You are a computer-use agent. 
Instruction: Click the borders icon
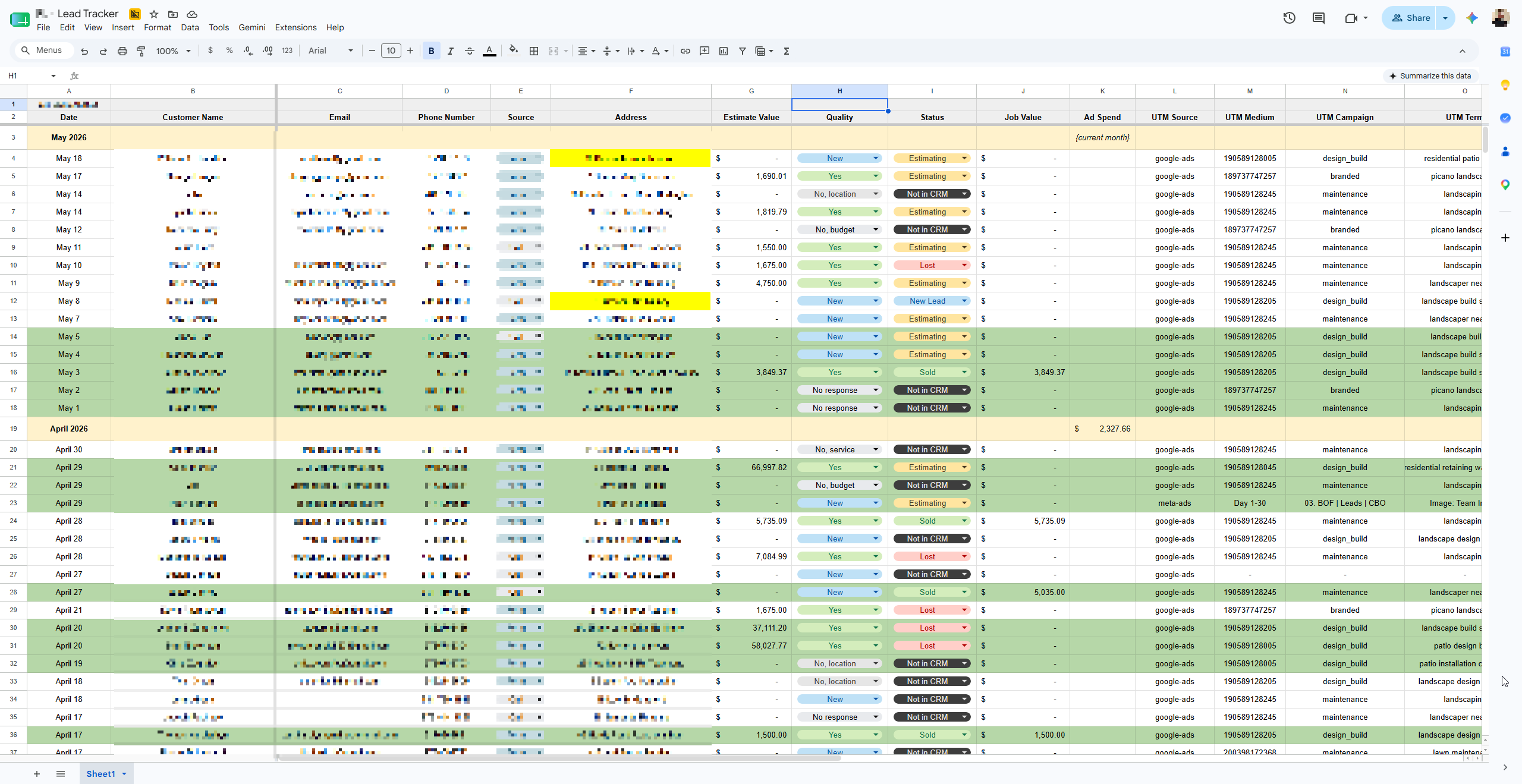click(x=534, y=51)
